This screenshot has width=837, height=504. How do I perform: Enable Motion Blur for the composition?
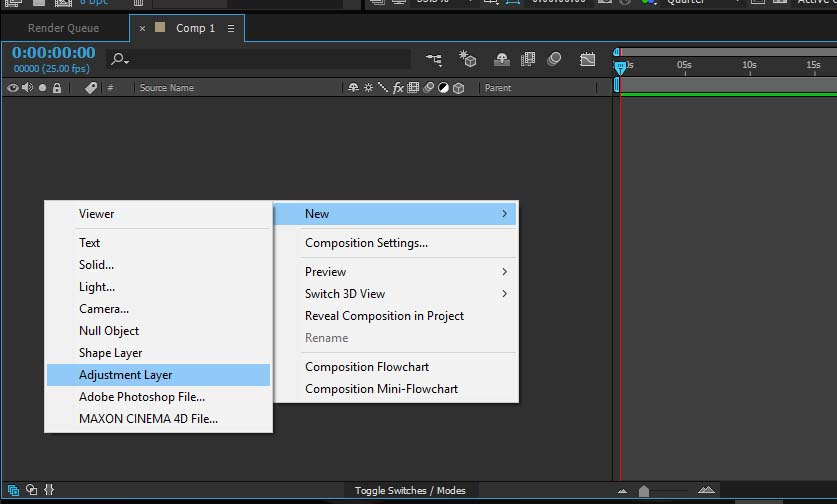[x=555, y=60]
